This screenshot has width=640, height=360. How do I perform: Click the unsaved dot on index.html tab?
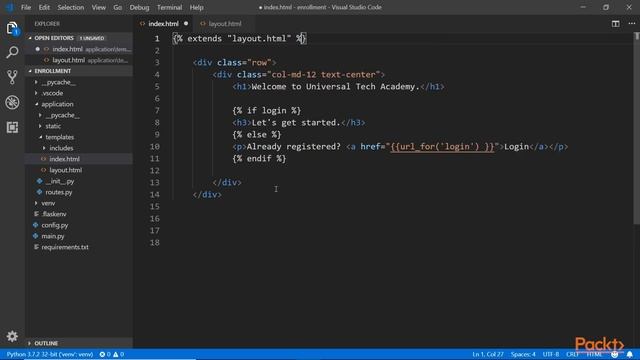(186, 24)
